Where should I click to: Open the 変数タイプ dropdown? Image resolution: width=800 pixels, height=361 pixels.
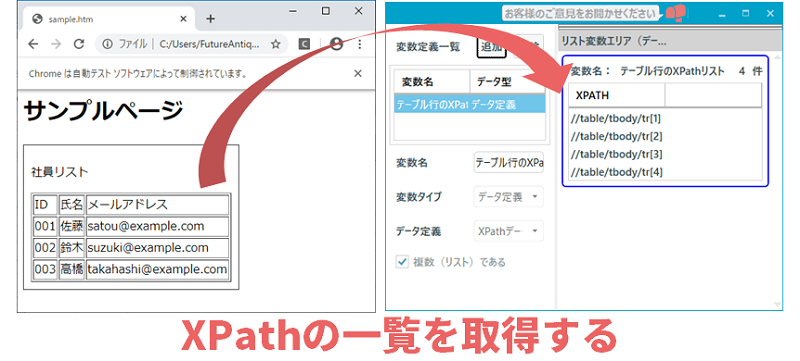coord(509,197)
